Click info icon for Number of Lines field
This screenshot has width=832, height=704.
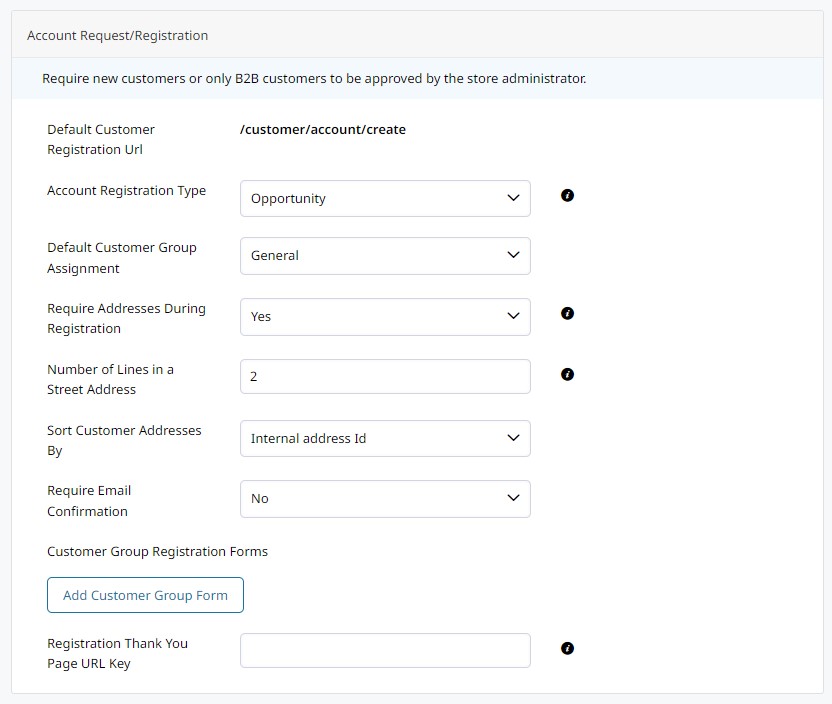coord(568,375)
